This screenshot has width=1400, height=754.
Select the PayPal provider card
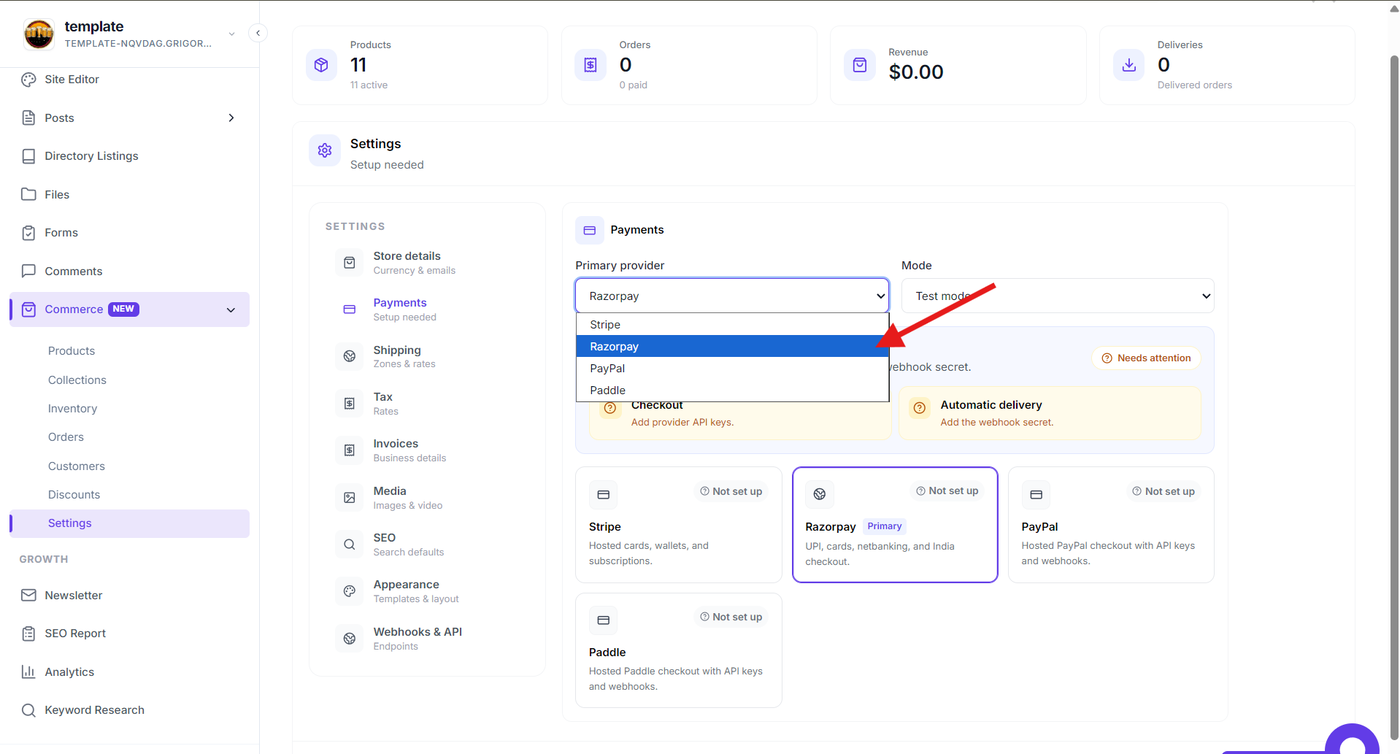click(1111, 524)
